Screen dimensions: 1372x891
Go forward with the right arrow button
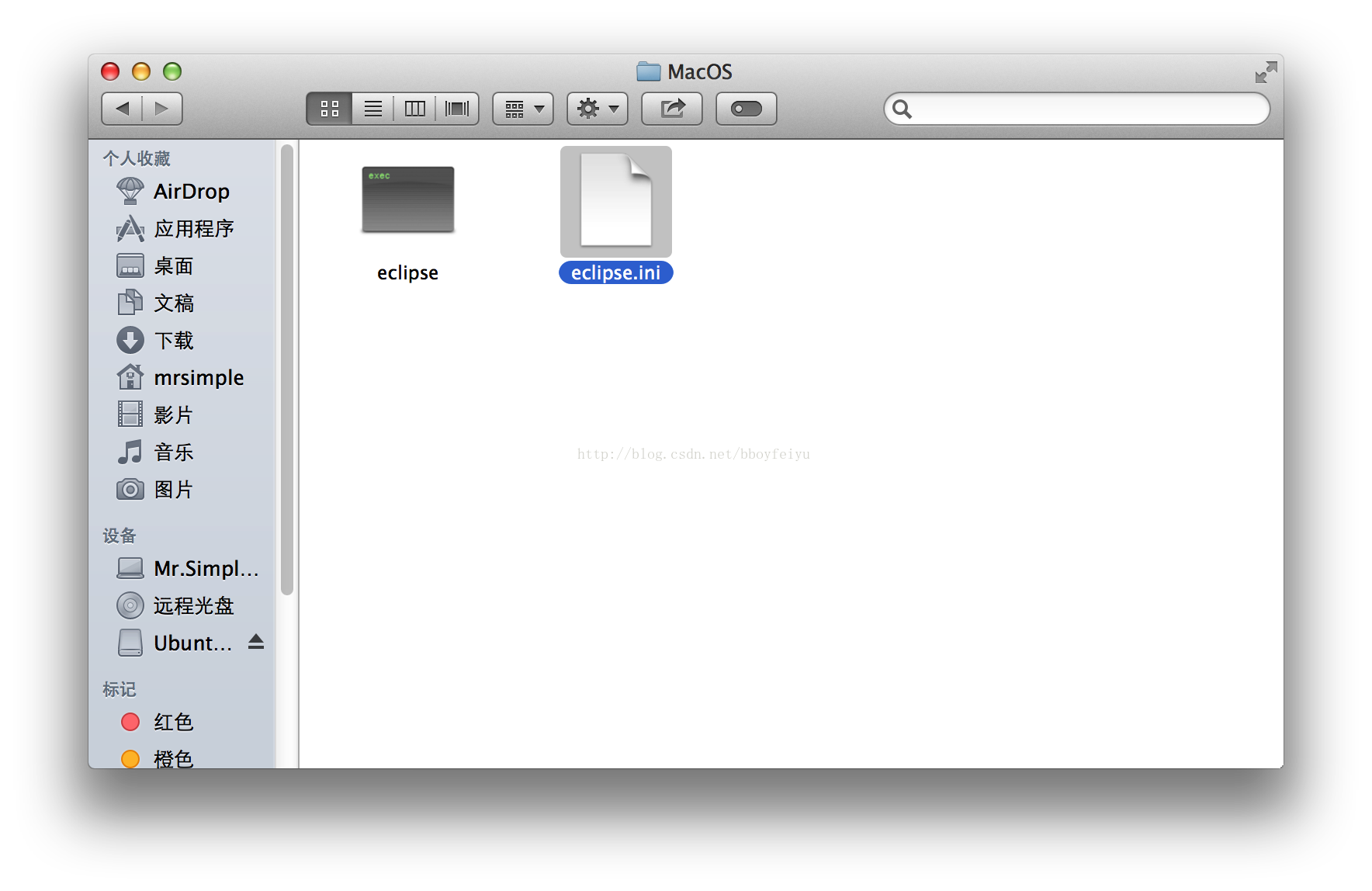162,109
